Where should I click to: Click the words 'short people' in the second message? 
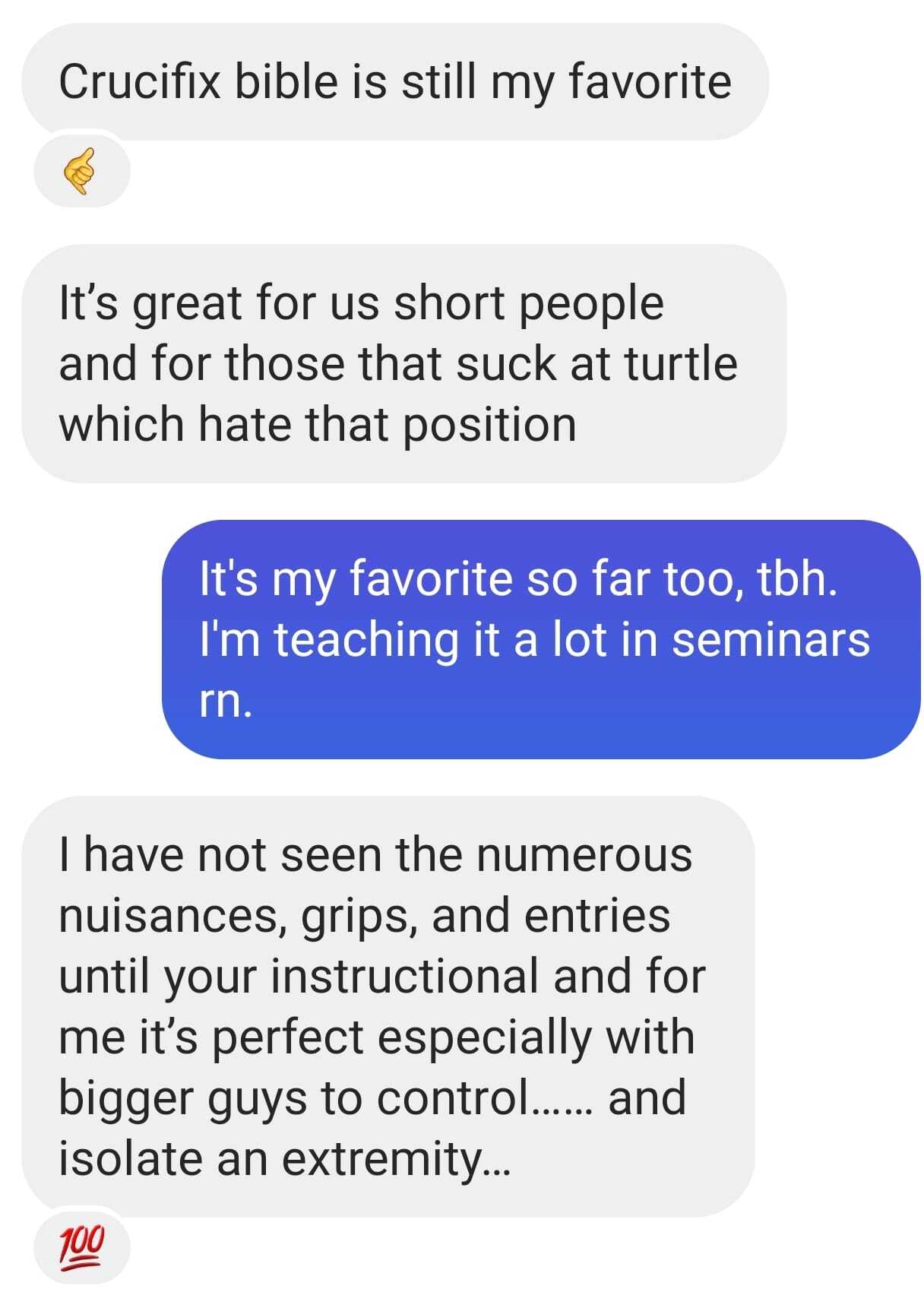pyautogui.click(x=528, y=304)
